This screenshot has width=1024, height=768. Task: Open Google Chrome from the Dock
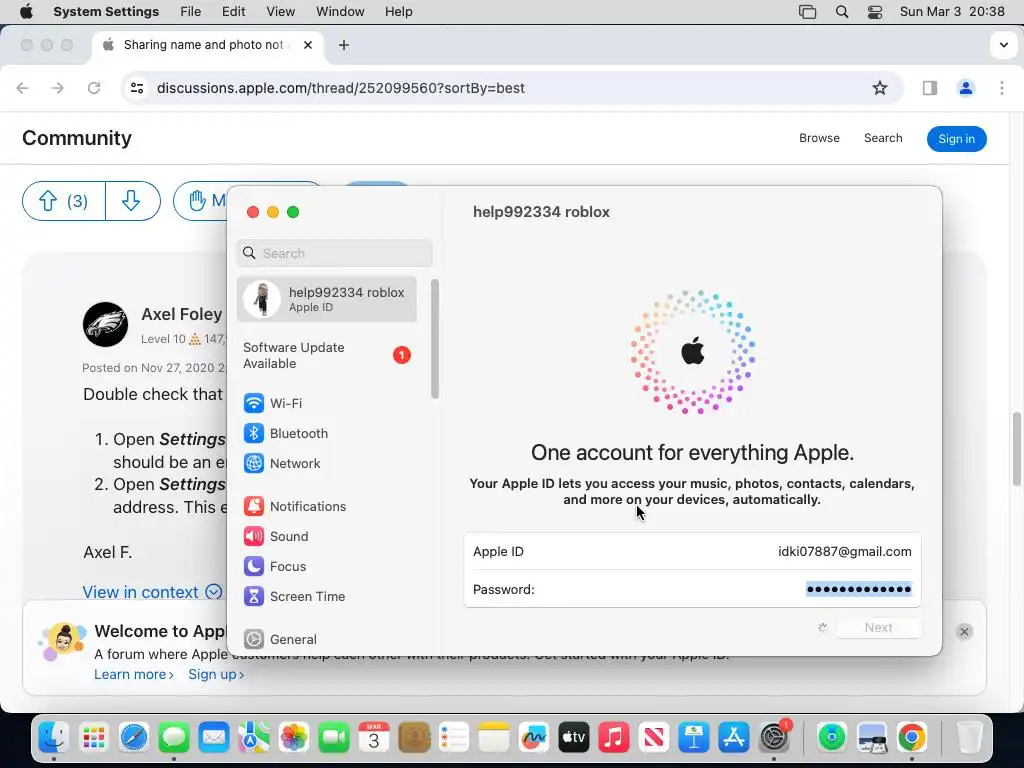pos(912,738)
